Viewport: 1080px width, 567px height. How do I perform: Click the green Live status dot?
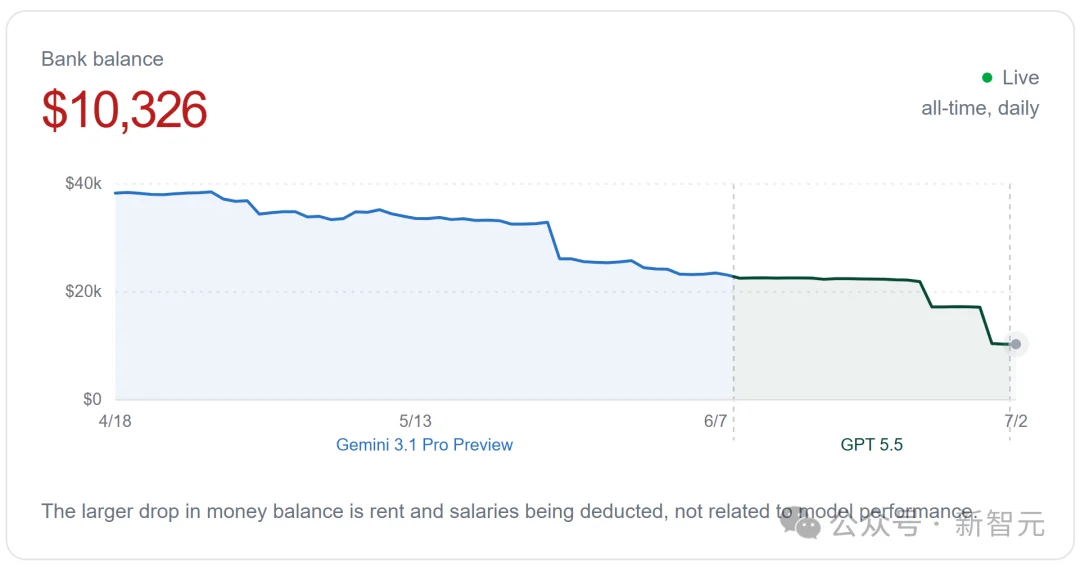click(x=987, y=78)
